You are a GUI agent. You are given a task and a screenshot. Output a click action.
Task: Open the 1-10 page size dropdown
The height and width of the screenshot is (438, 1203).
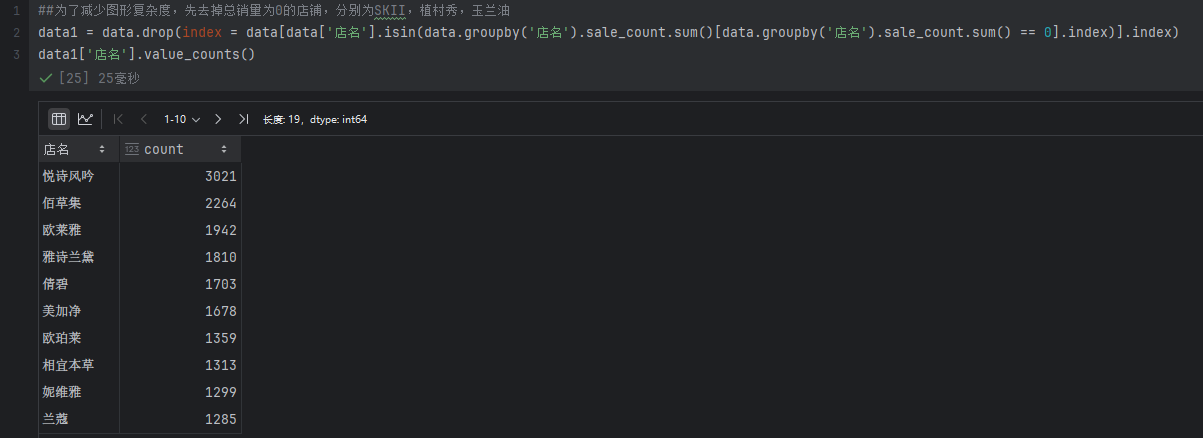click(181, 119)
